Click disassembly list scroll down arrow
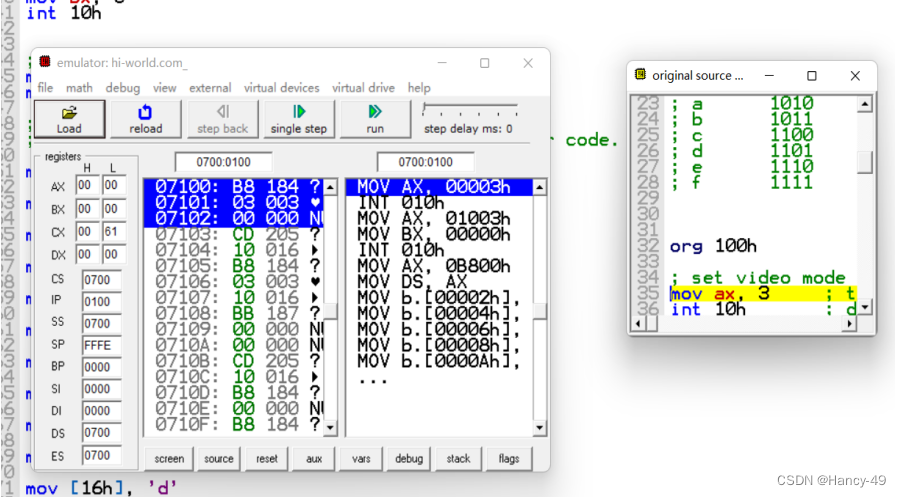 pyautogui.click(x=539, y=427)
